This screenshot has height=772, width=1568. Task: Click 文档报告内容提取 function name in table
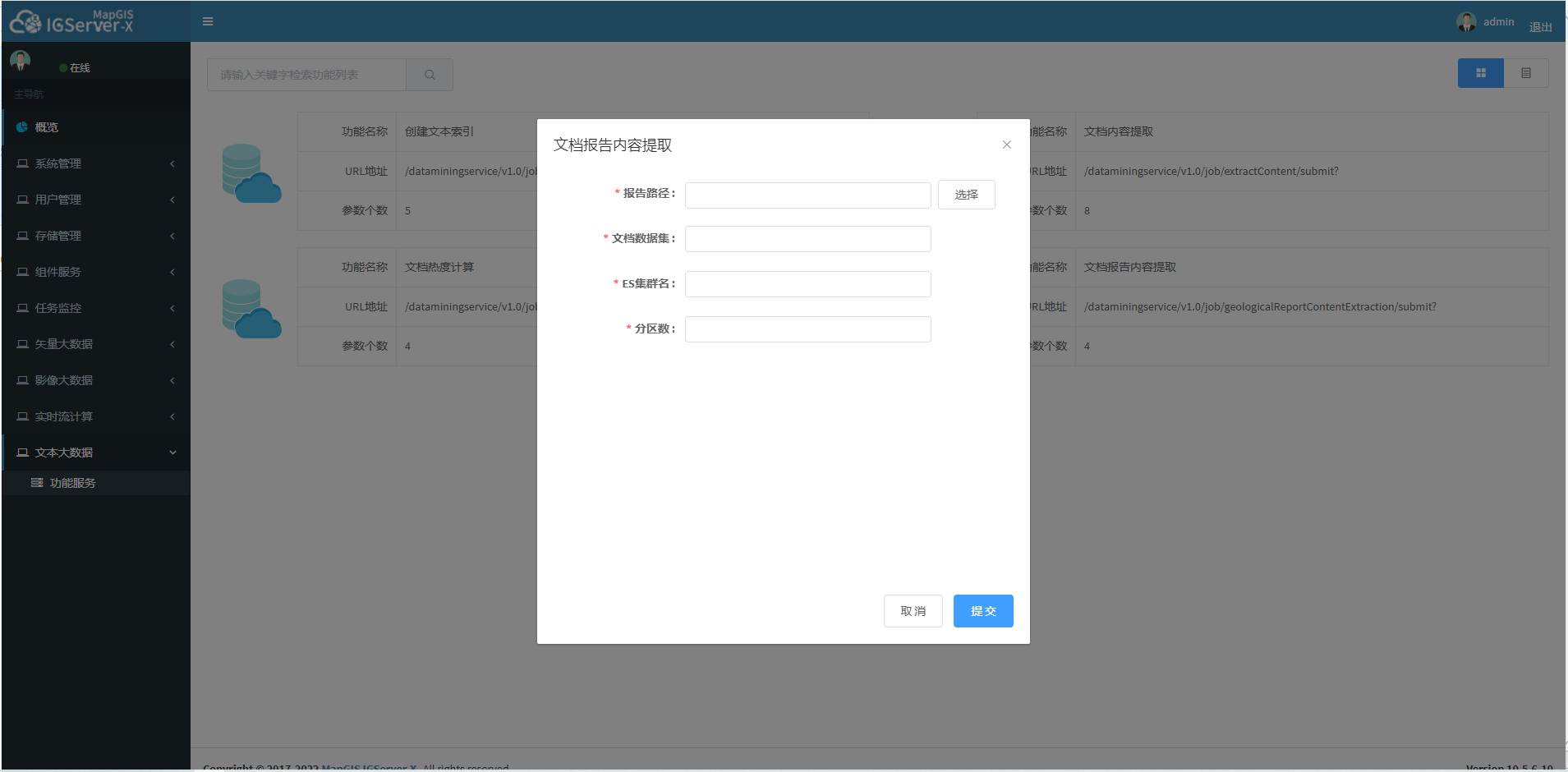coord(1130,267)
